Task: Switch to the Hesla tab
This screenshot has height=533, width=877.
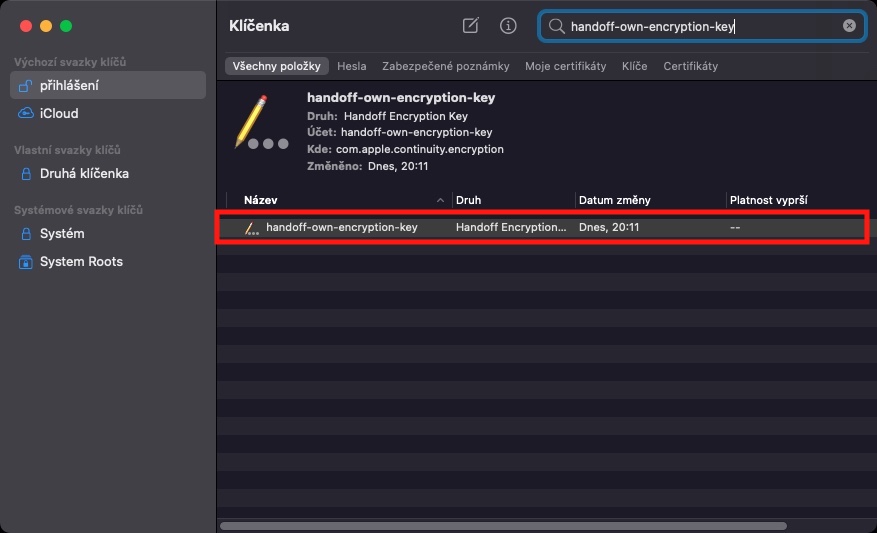Action: [x=352, y=66]
